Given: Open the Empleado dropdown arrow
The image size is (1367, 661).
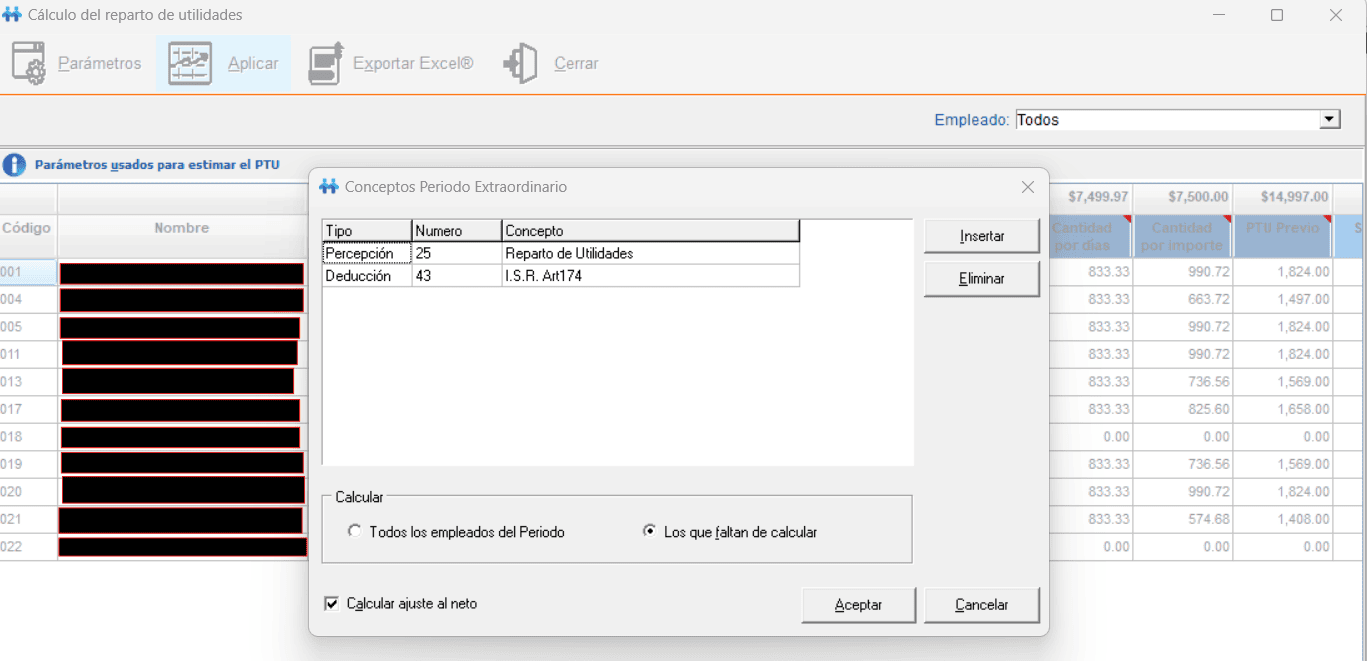Looking at the screenshot, I should coord(1329,119).
